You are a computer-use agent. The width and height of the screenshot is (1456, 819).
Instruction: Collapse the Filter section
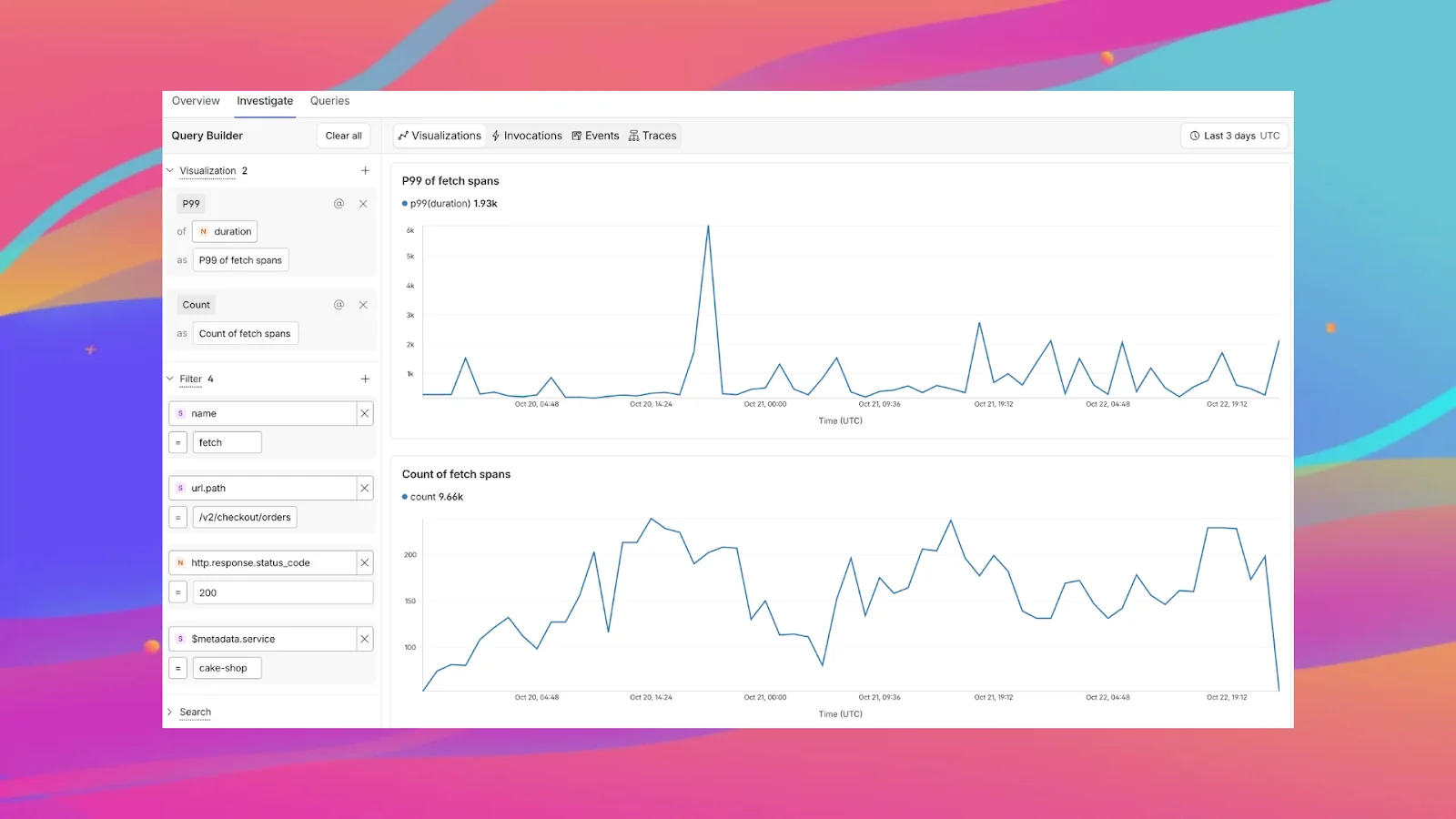(x=170, y=379)
